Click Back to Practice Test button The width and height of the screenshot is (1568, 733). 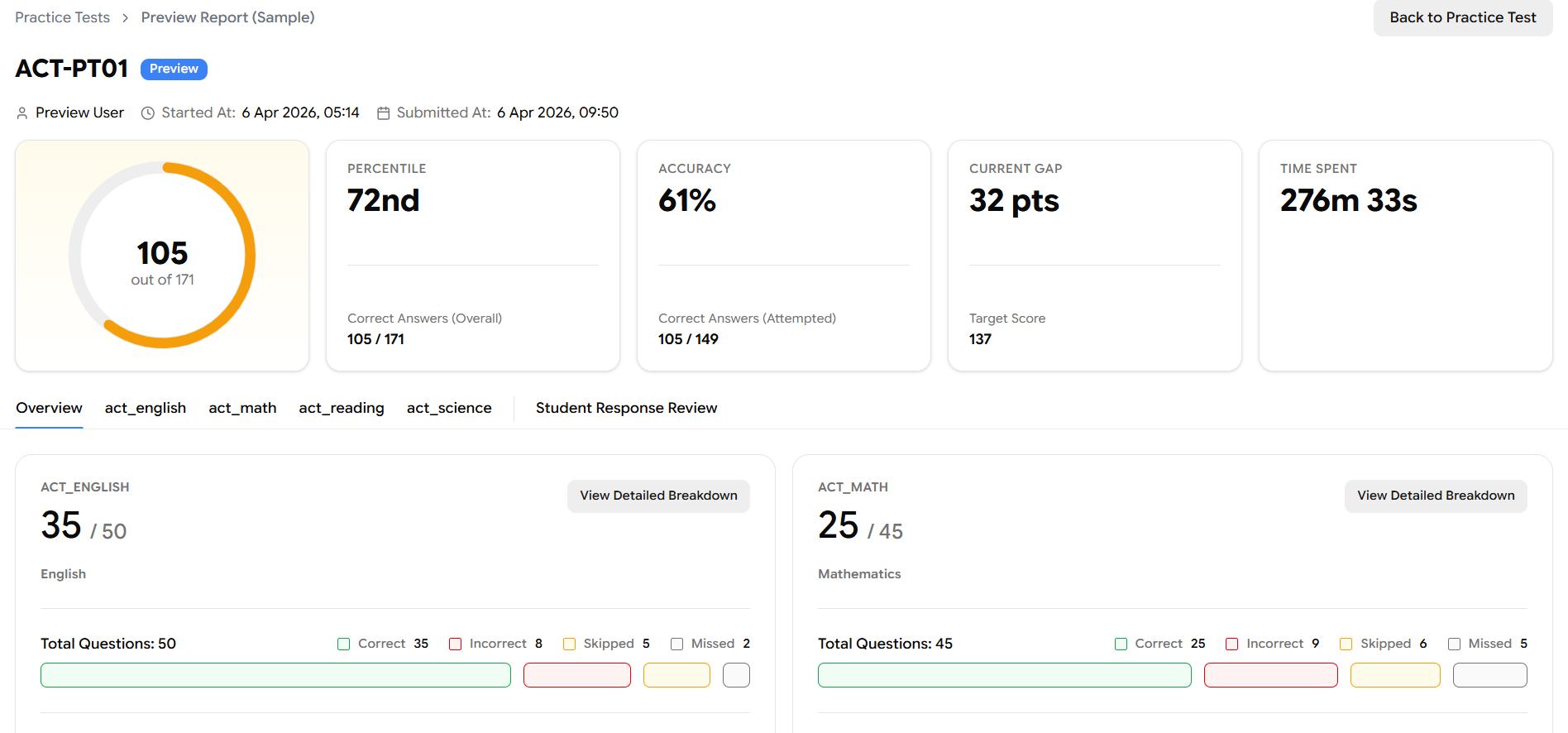tap(1462, 17)
